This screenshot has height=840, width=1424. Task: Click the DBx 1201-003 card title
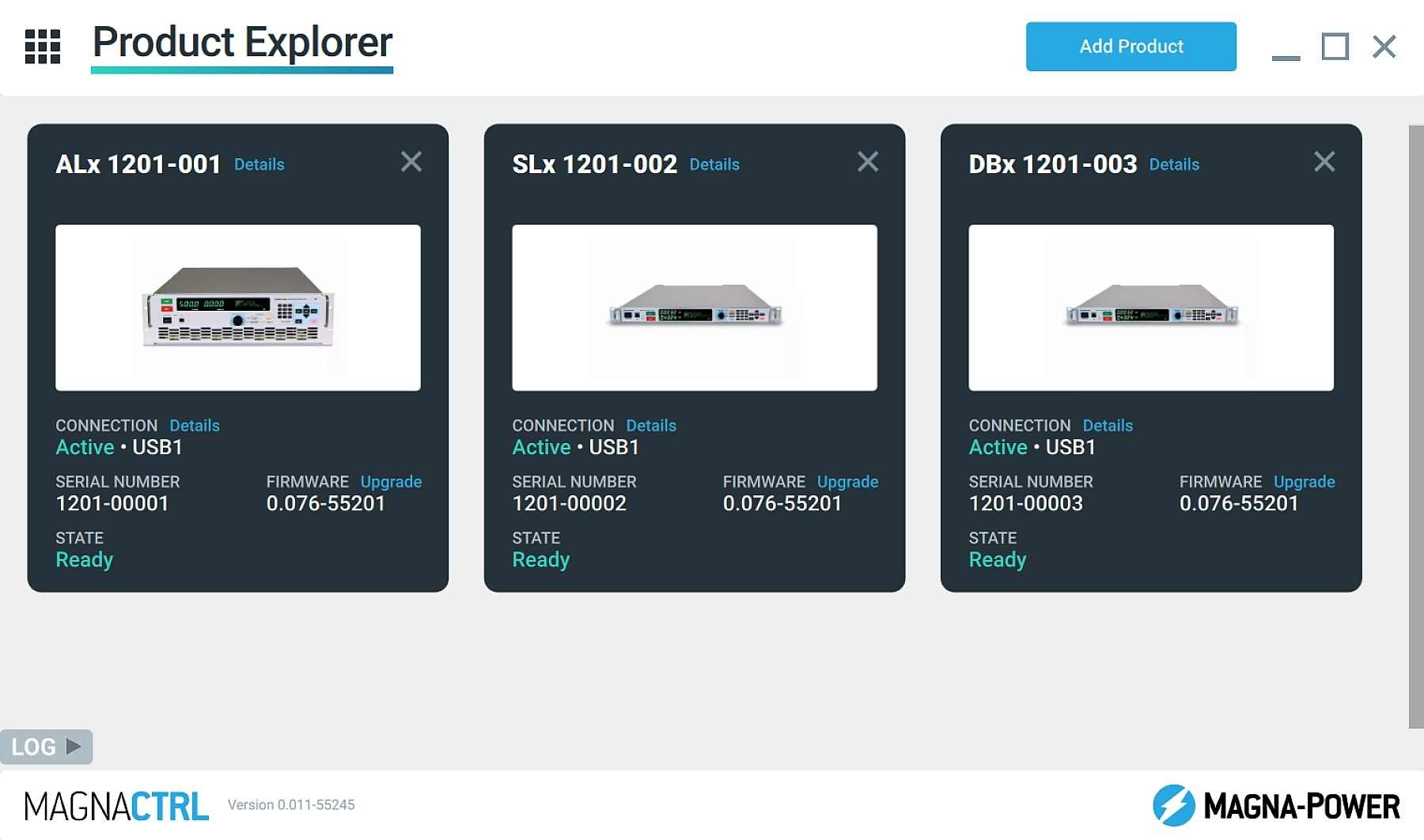point(1052,164)
